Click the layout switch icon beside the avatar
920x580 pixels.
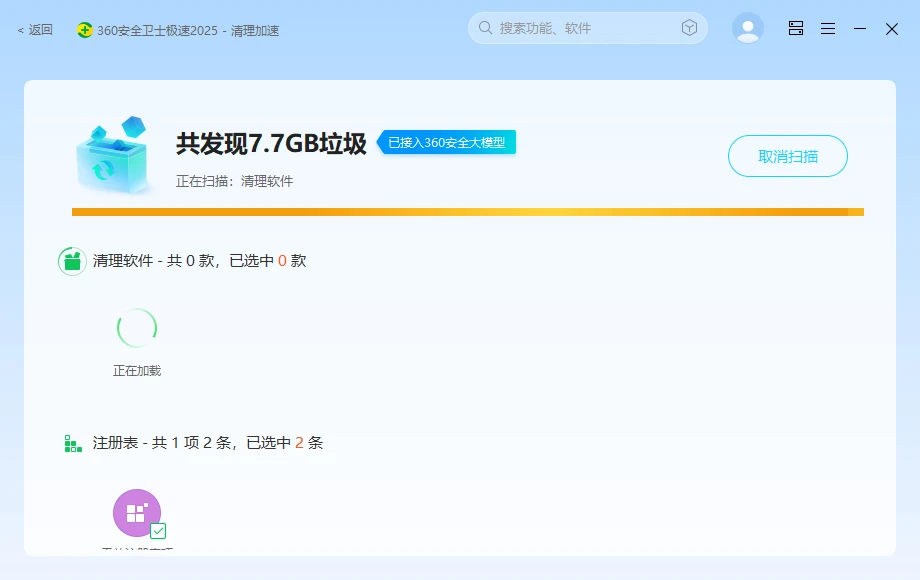coord(796,28)
